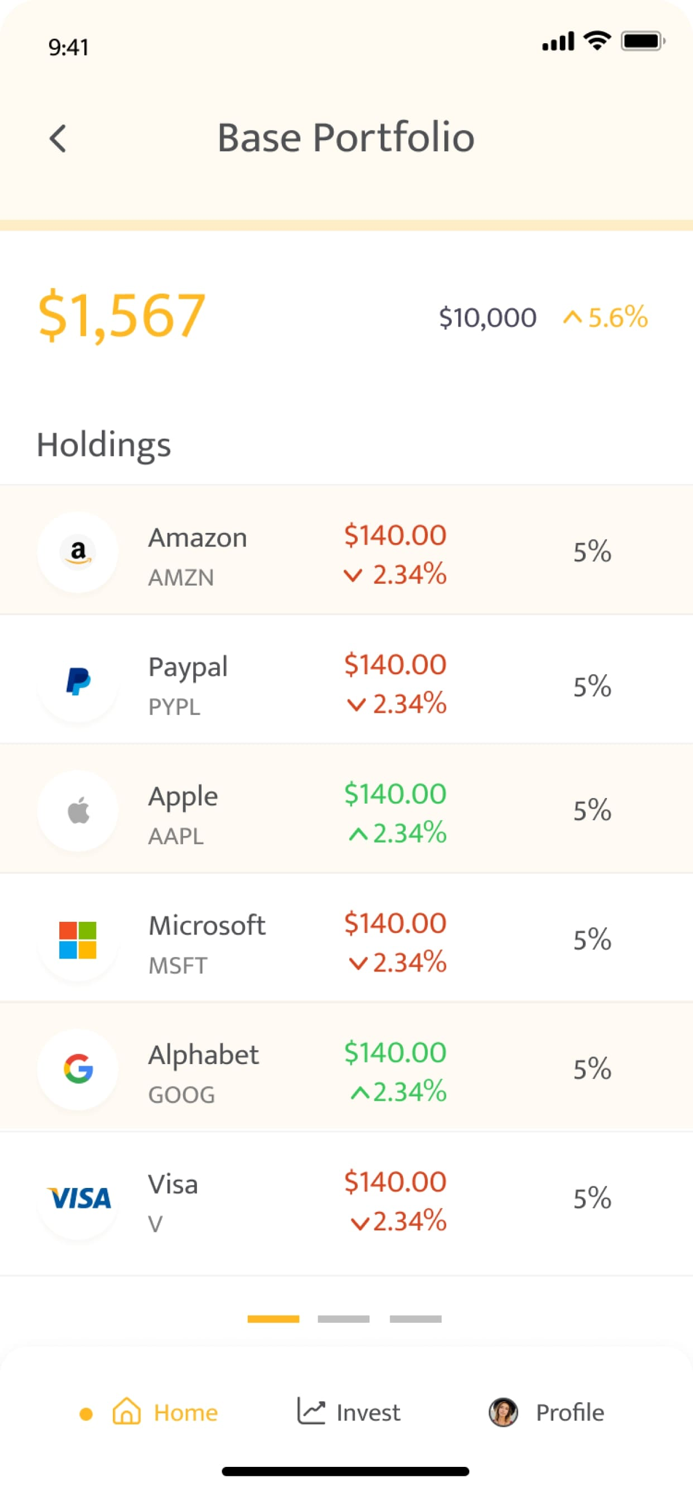Tap the red down arrow on Amazon's 2.34%

coord(353,575)
